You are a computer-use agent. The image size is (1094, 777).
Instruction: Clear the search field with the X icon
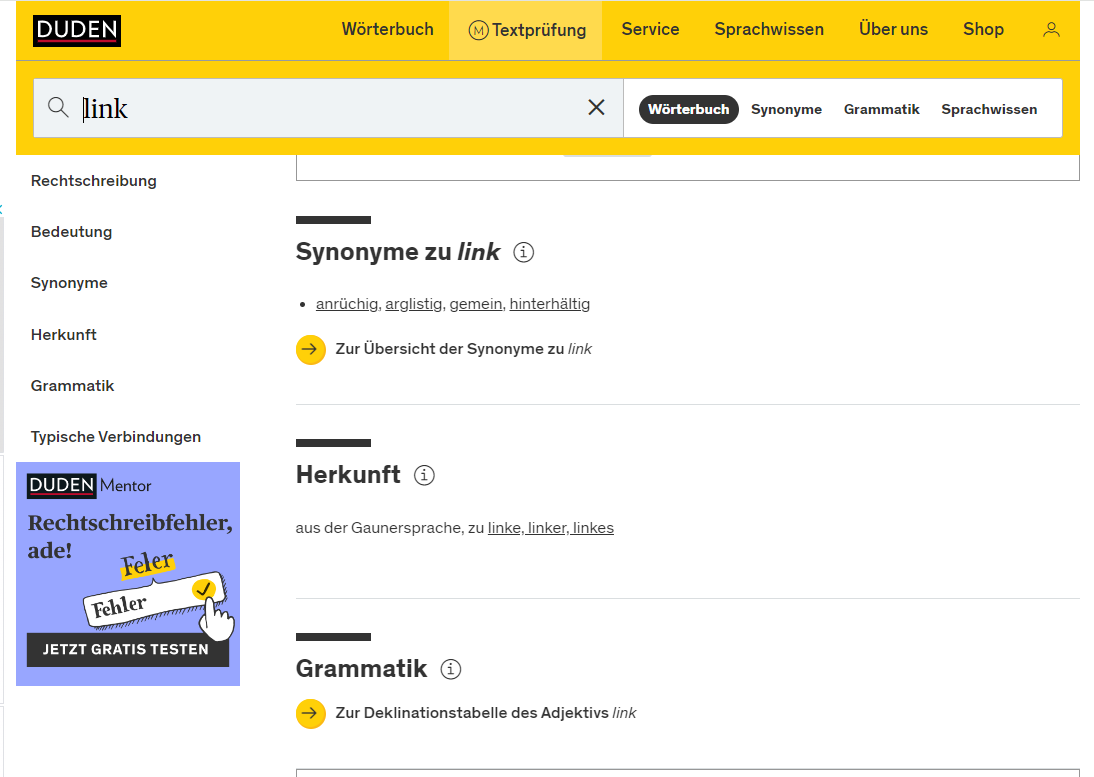point(596,107)
